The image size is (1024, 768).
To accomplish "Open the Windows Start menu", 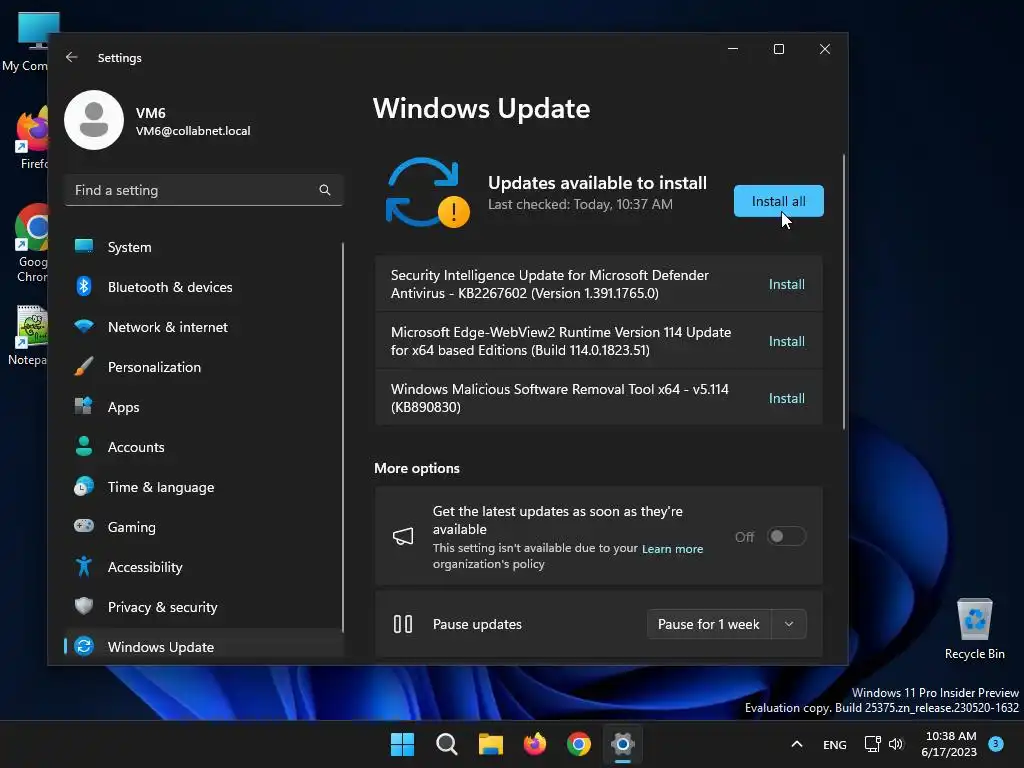I will (402, 744).
